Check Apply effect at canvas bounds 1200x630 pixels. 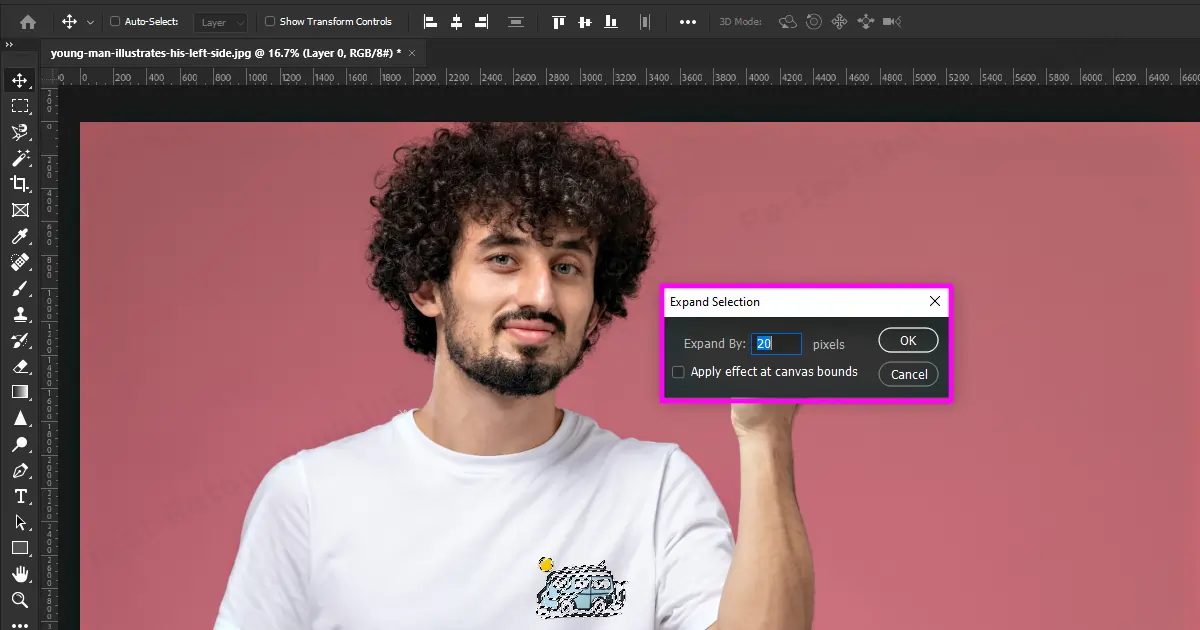pos(678,372)
